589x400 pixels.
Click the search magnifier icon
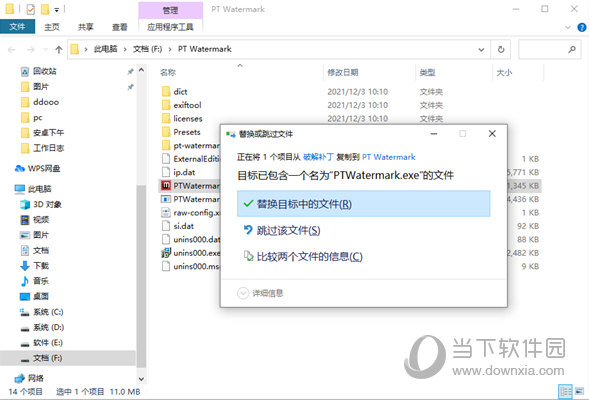[x=572, y=49]
